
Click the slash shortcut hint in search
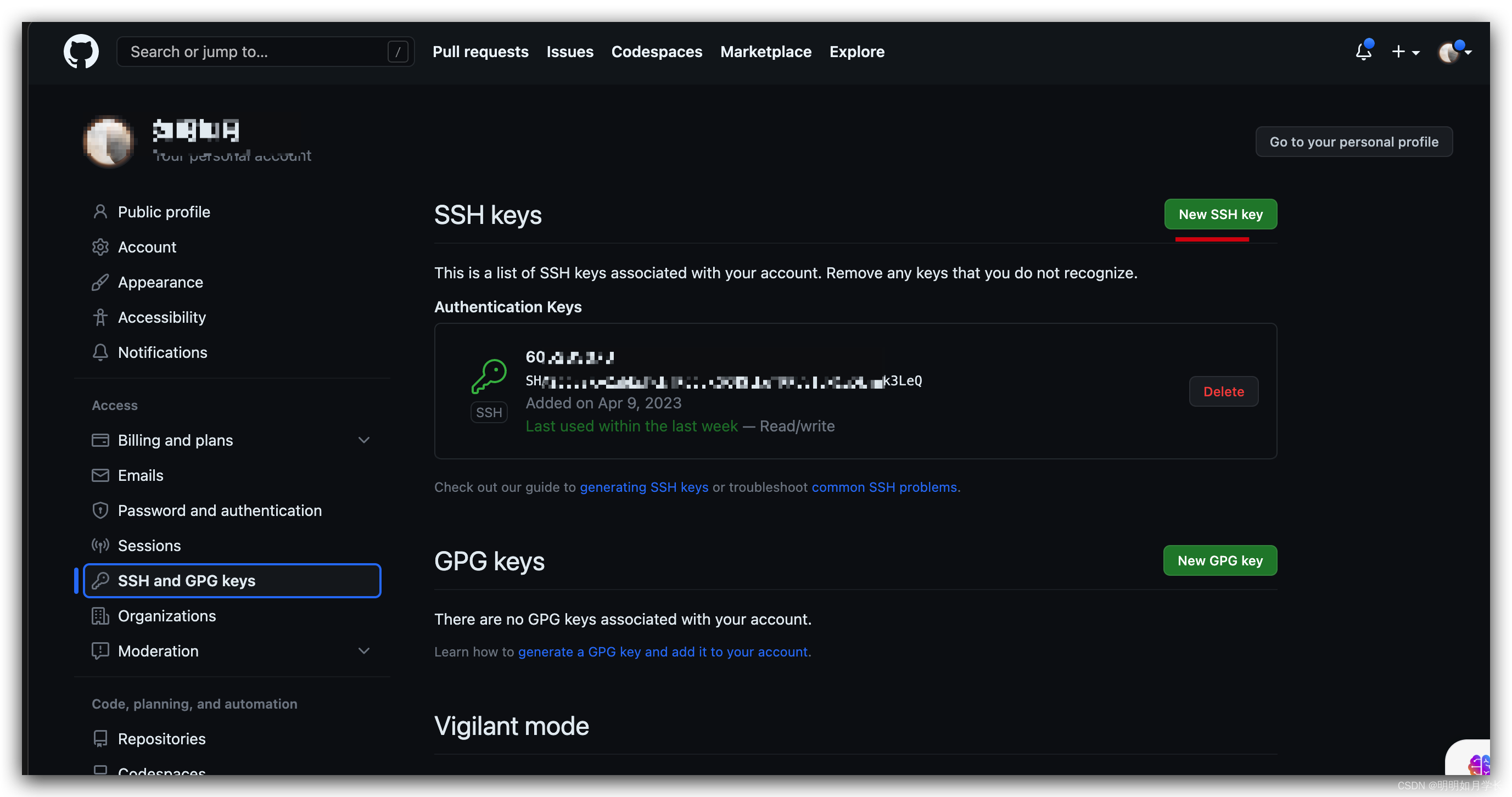tap(397, 52)
